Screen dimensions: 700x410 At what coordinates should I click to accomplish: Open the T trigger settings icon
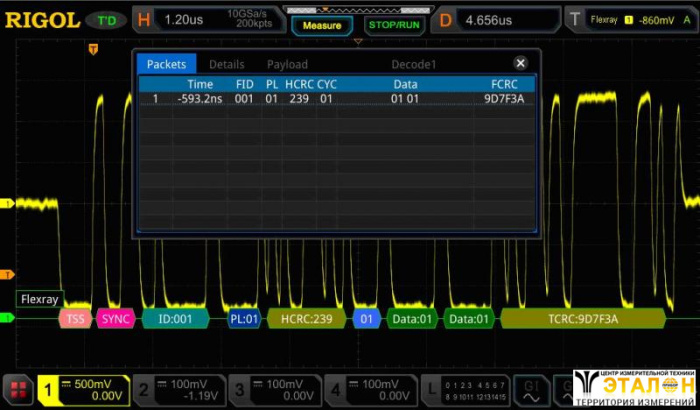[574, 20]
